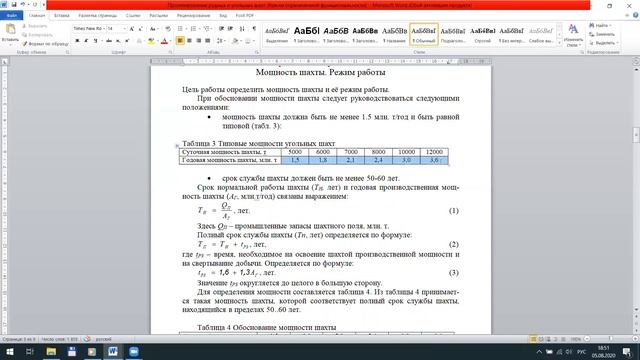Open the Foxit PDF ribbon tab

pos(244,16)
